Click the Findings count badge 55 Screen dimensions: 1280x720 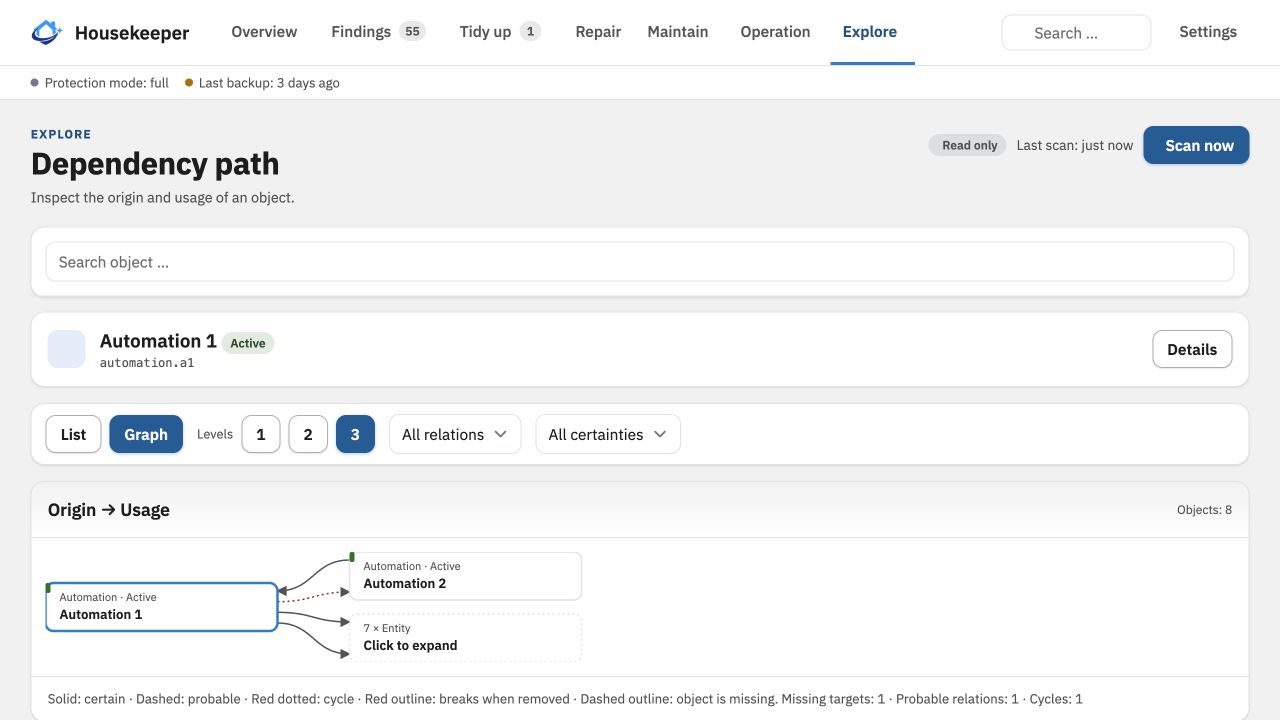(x=412, y=31)
